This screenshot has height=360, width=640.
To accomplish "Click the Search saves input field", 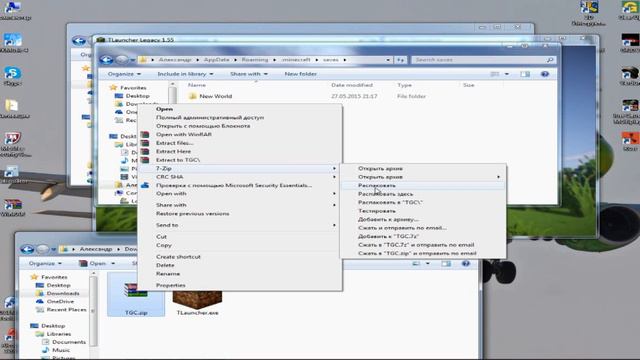I will point(483,60).
